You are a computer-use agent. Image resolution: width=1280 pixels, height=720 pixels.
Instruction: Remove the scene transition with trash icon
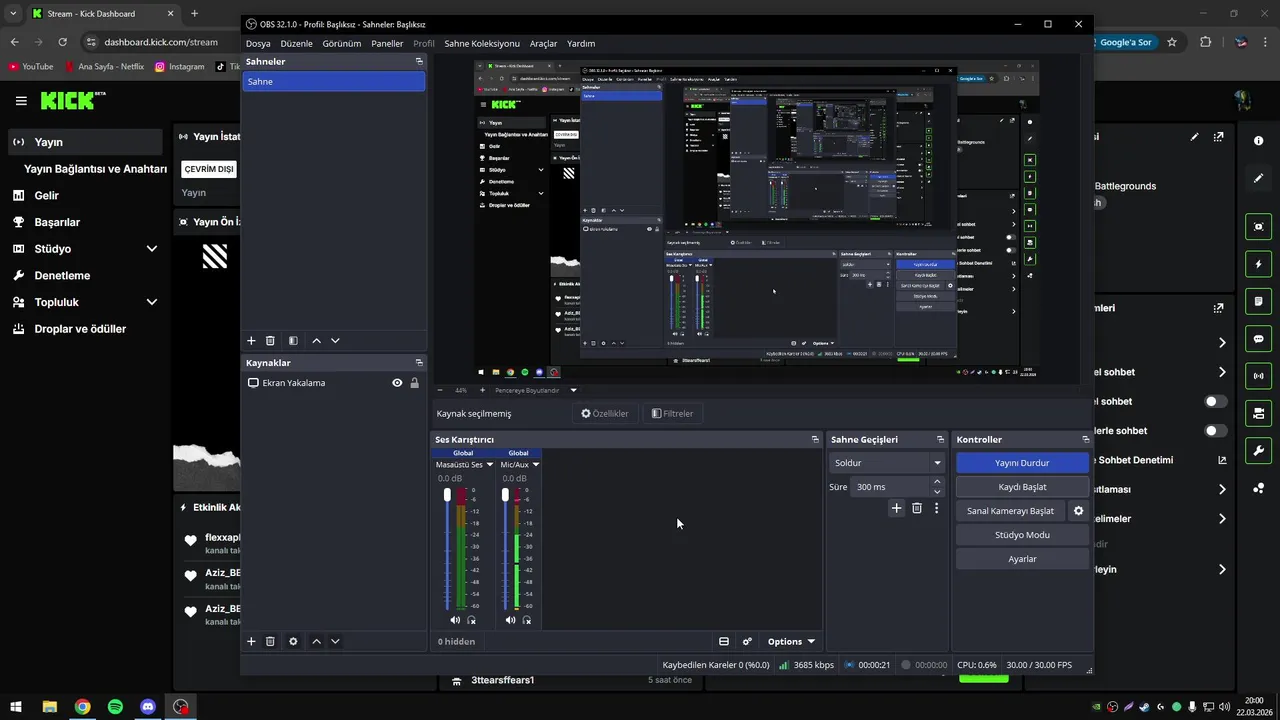[x=917, y=508]
